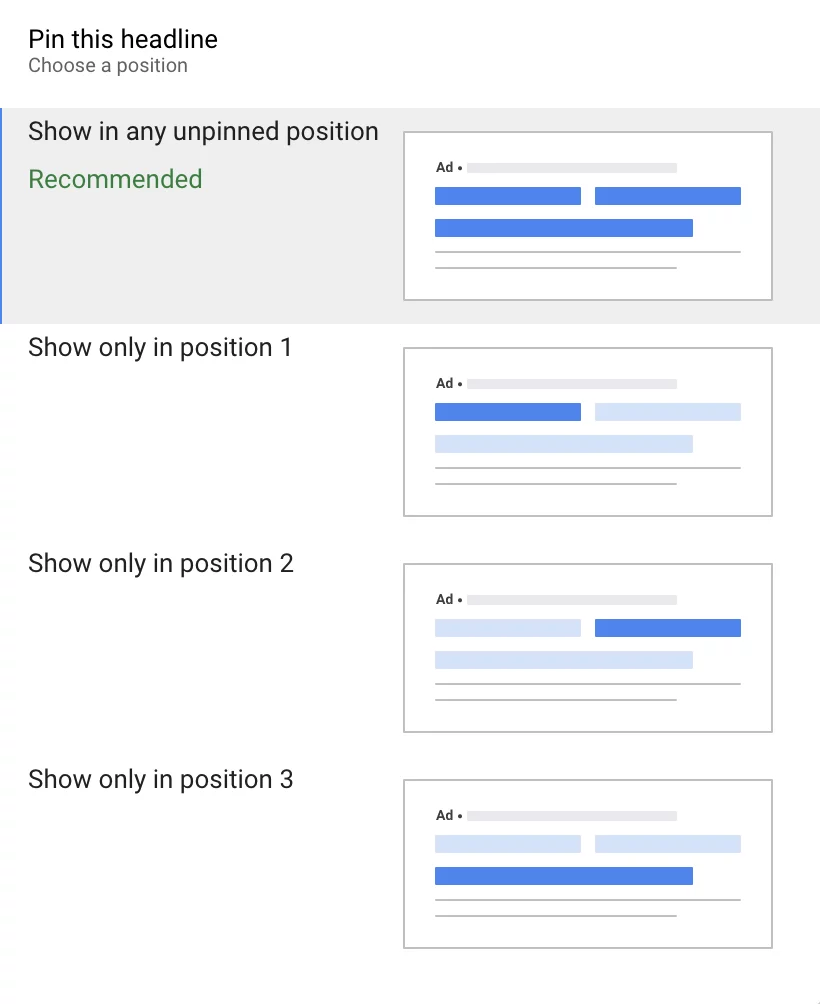This screenshot has height=1004, width=820.
Task: Click highlighted second headline bar in position 2 preview
Action: tap(668, 628)
